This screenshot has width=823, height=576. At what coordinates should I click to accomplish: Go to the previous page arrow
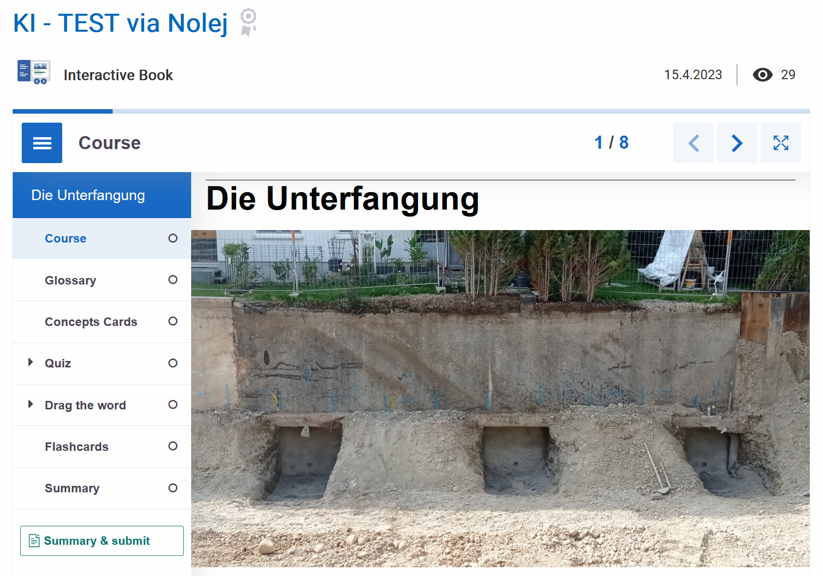point(693,143)
